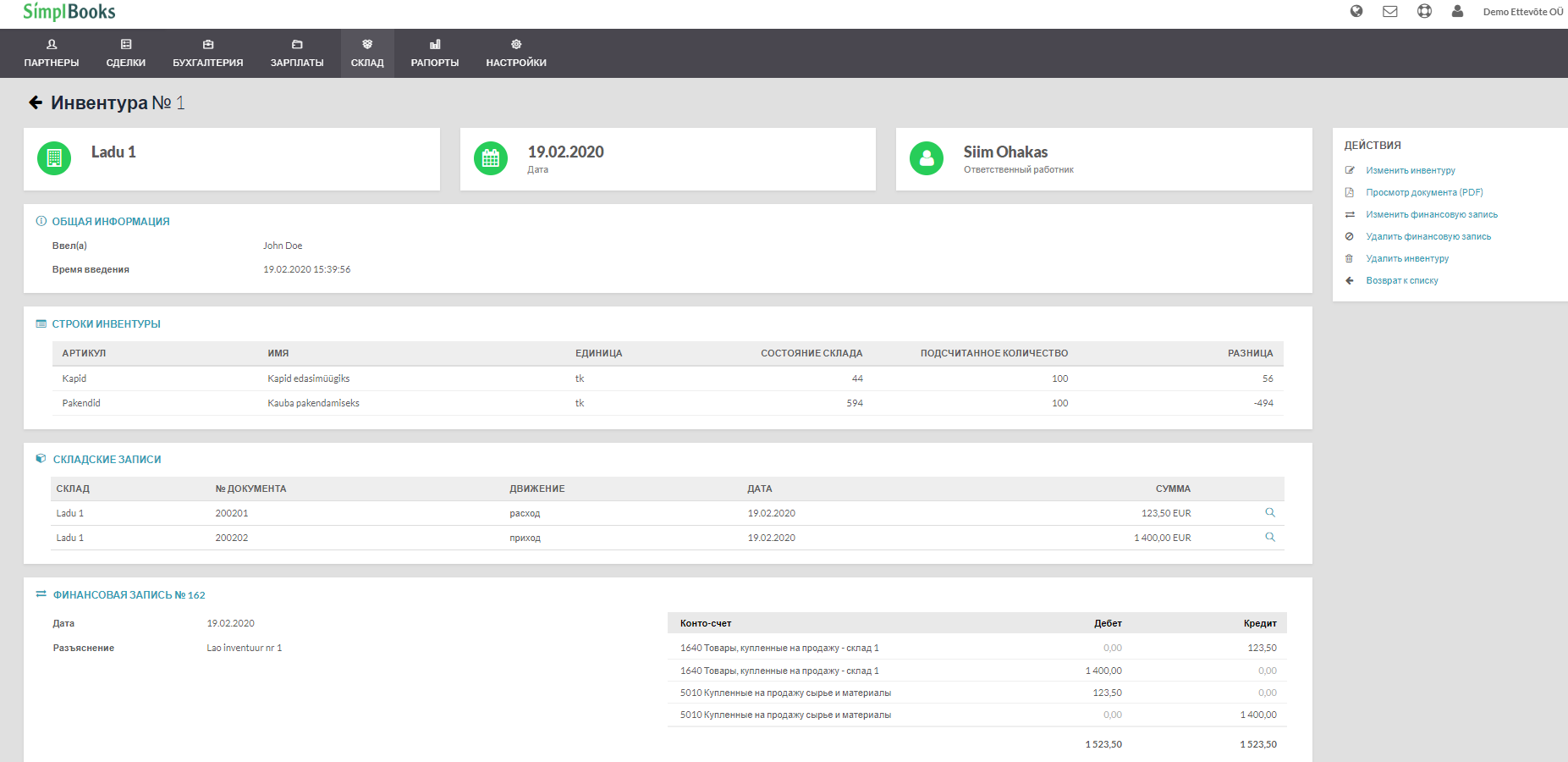Click the green warehouse icon by Ladu 1
Viewport: 1568px width, 762px height.
(x=54, y=158)
